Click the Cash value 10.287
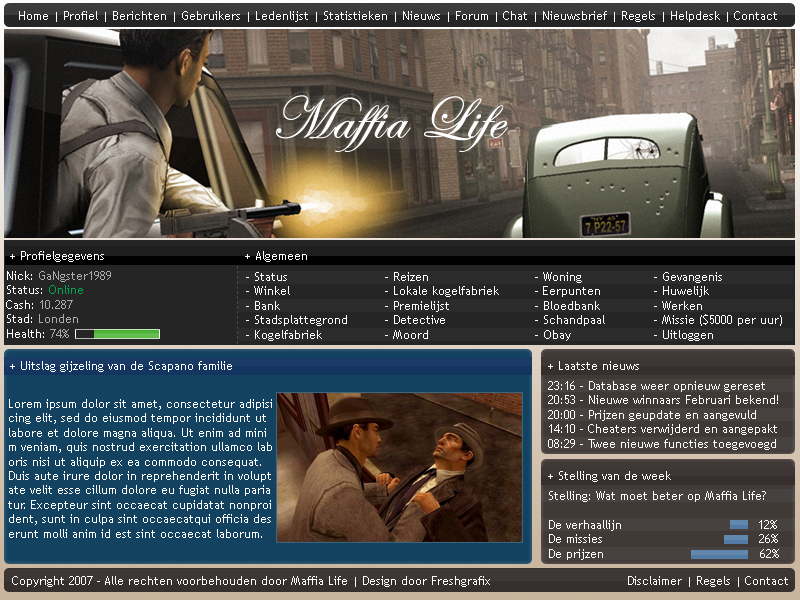The width and height of the screenshot is (800, 600). coord(56,305)
